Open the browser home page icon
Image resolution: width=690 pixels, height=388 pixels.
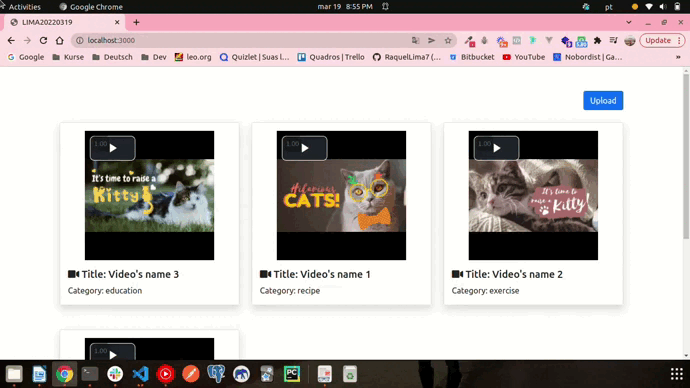coord(59,40)
